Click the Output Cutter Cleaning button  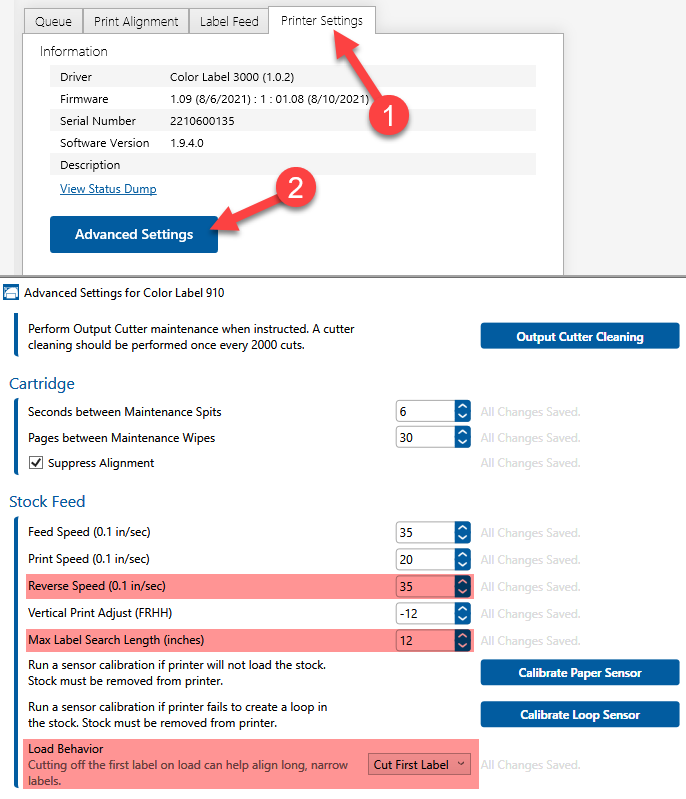click(x=579, y=337)
